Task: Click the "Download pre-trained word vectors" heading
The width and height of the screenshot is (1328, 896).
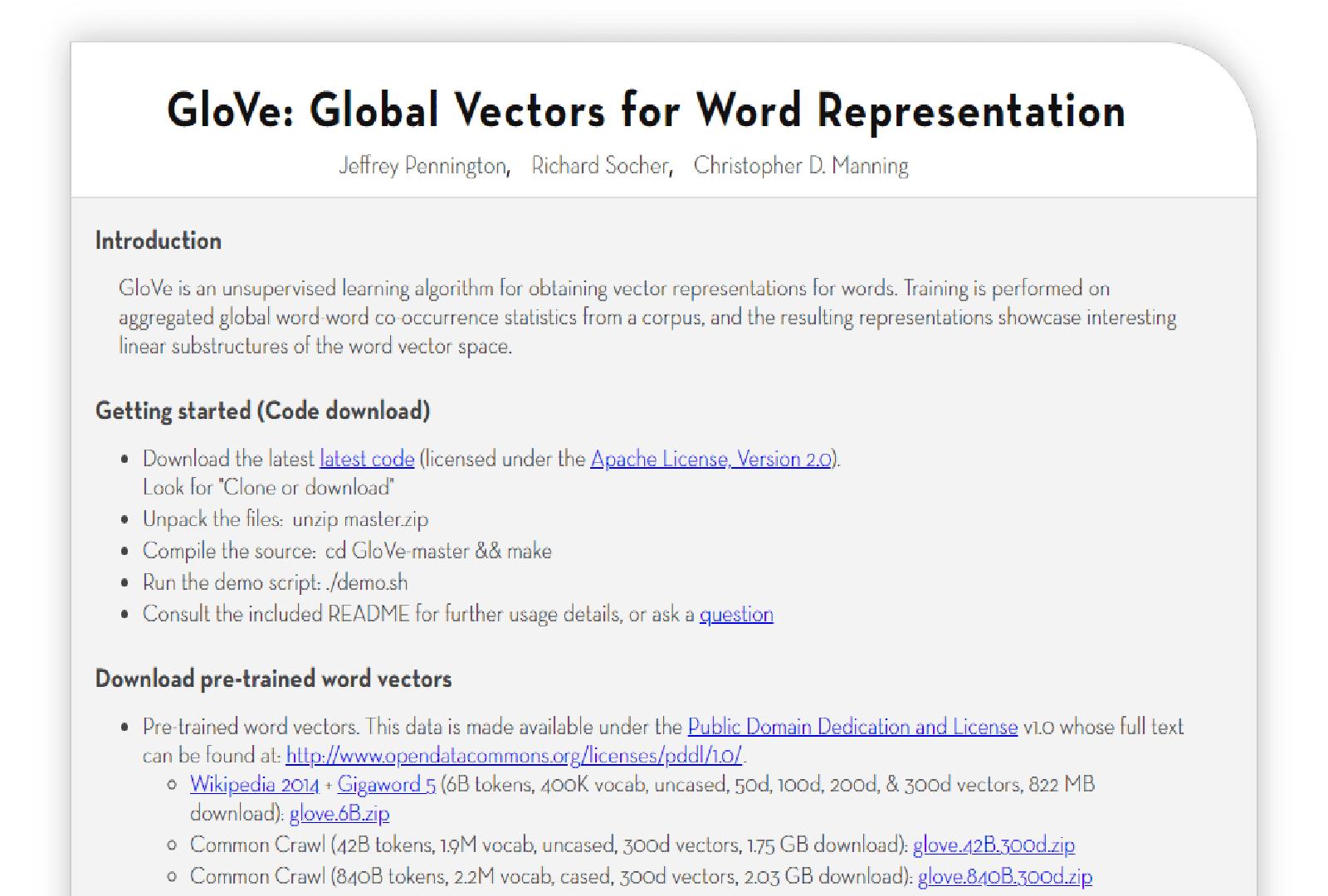Action: 273,679
